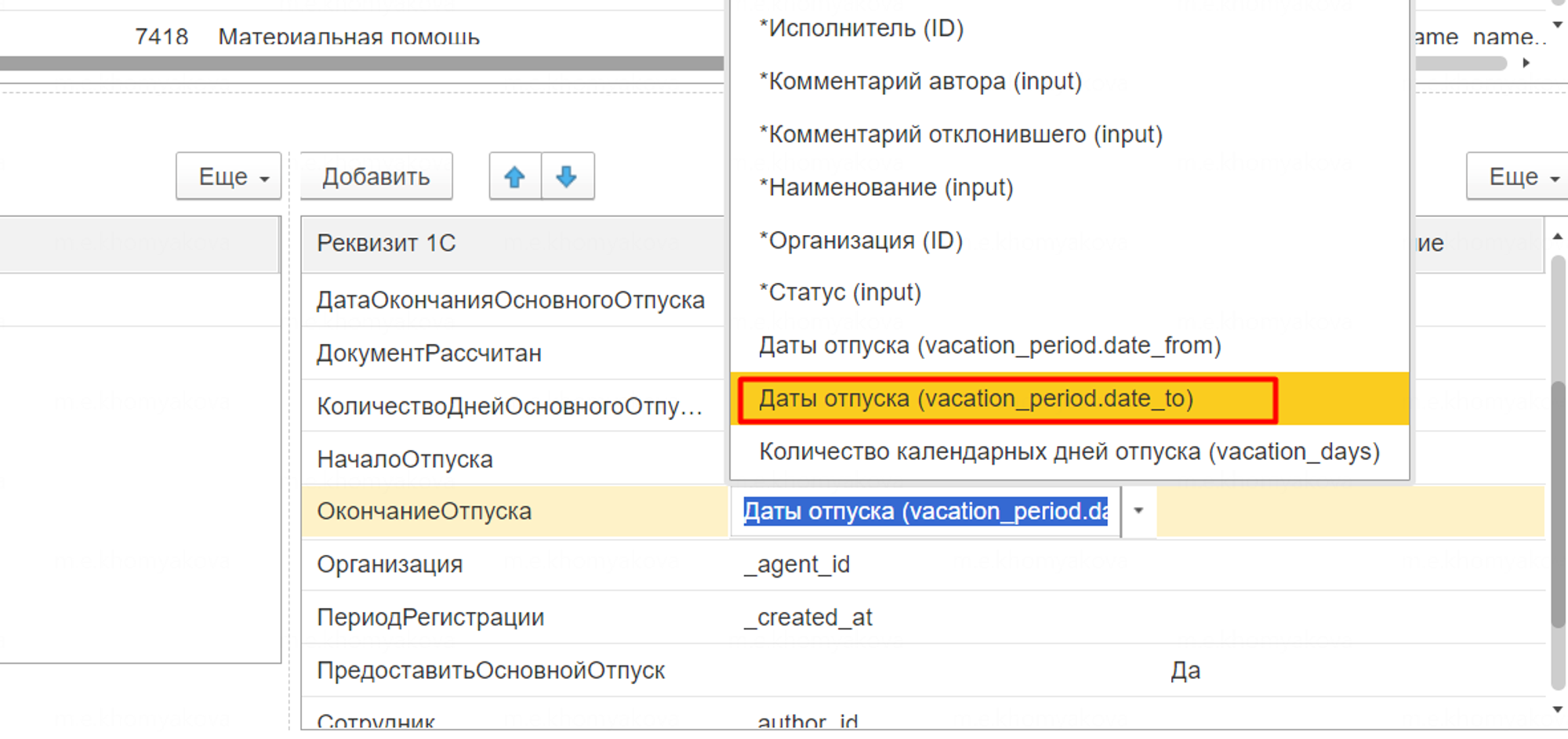Choose *Наименование (input) list item
Screen dimensions: 1568x739
click(886, 187)
